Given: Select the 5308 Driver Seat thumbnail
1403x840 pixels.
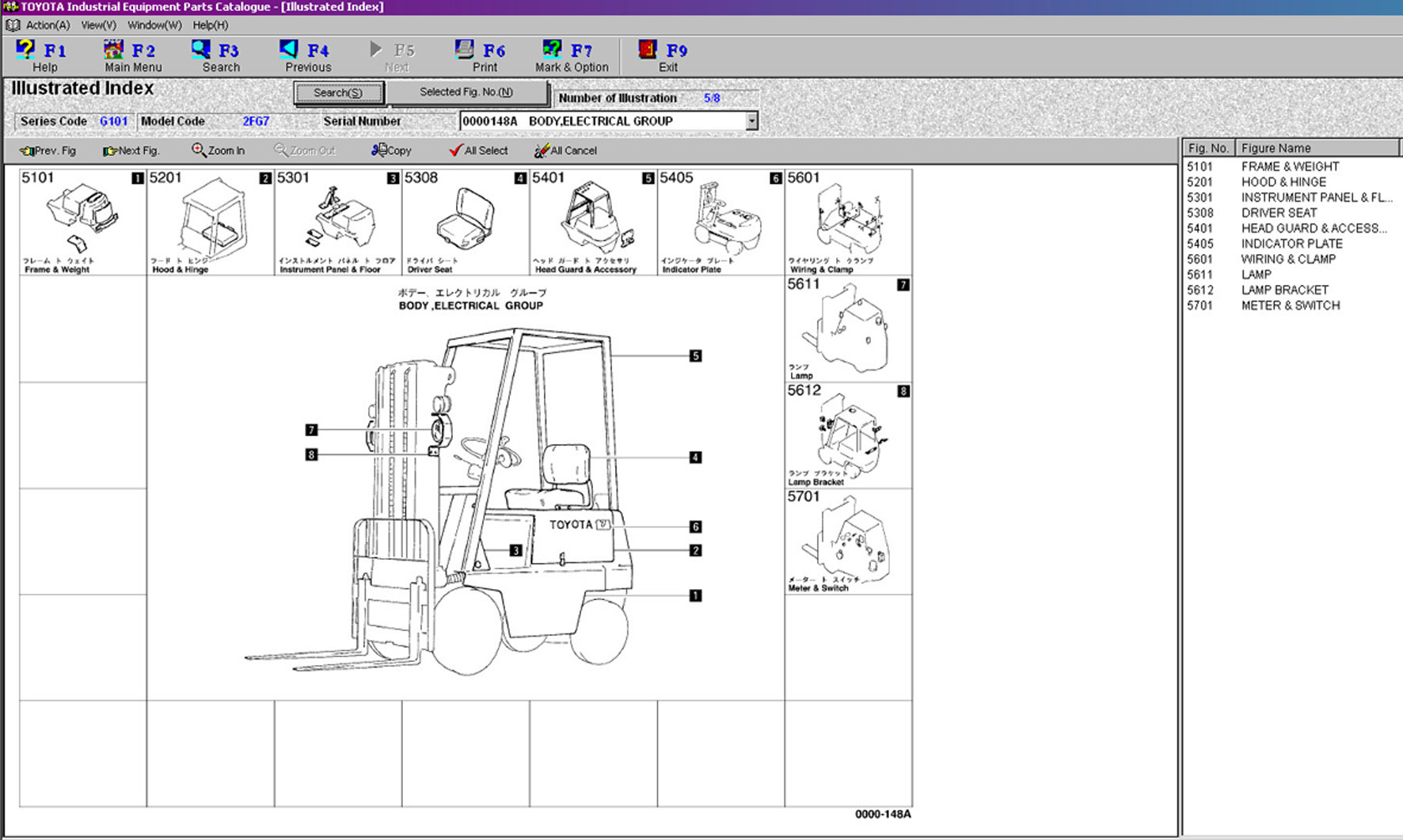Looking at the screenshot, I should tap(465, 222).
